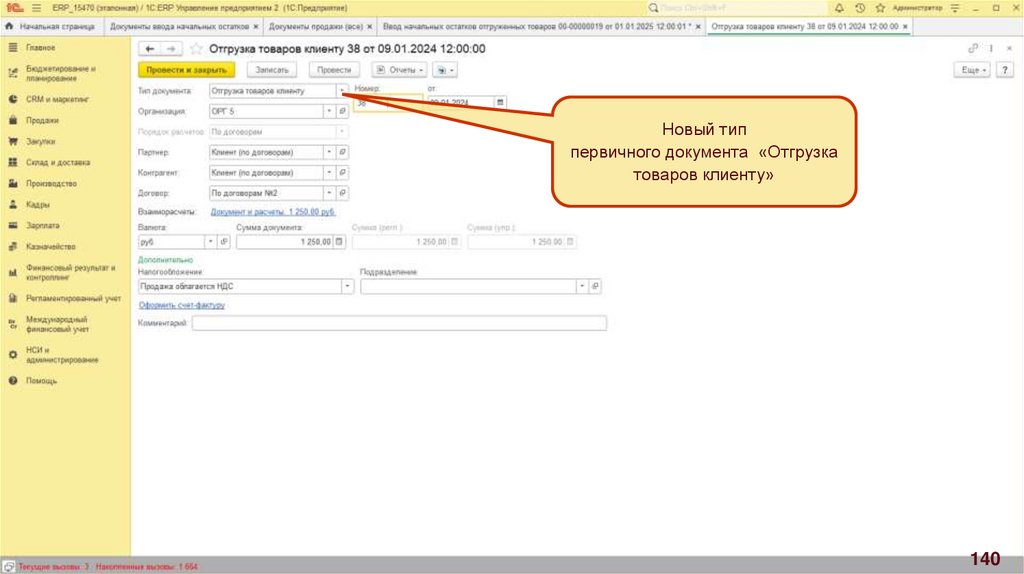The height and width of the screenshot is (574, 1024).
Task: Open the Валюта record via its open icon
Action: click(223, 242)
